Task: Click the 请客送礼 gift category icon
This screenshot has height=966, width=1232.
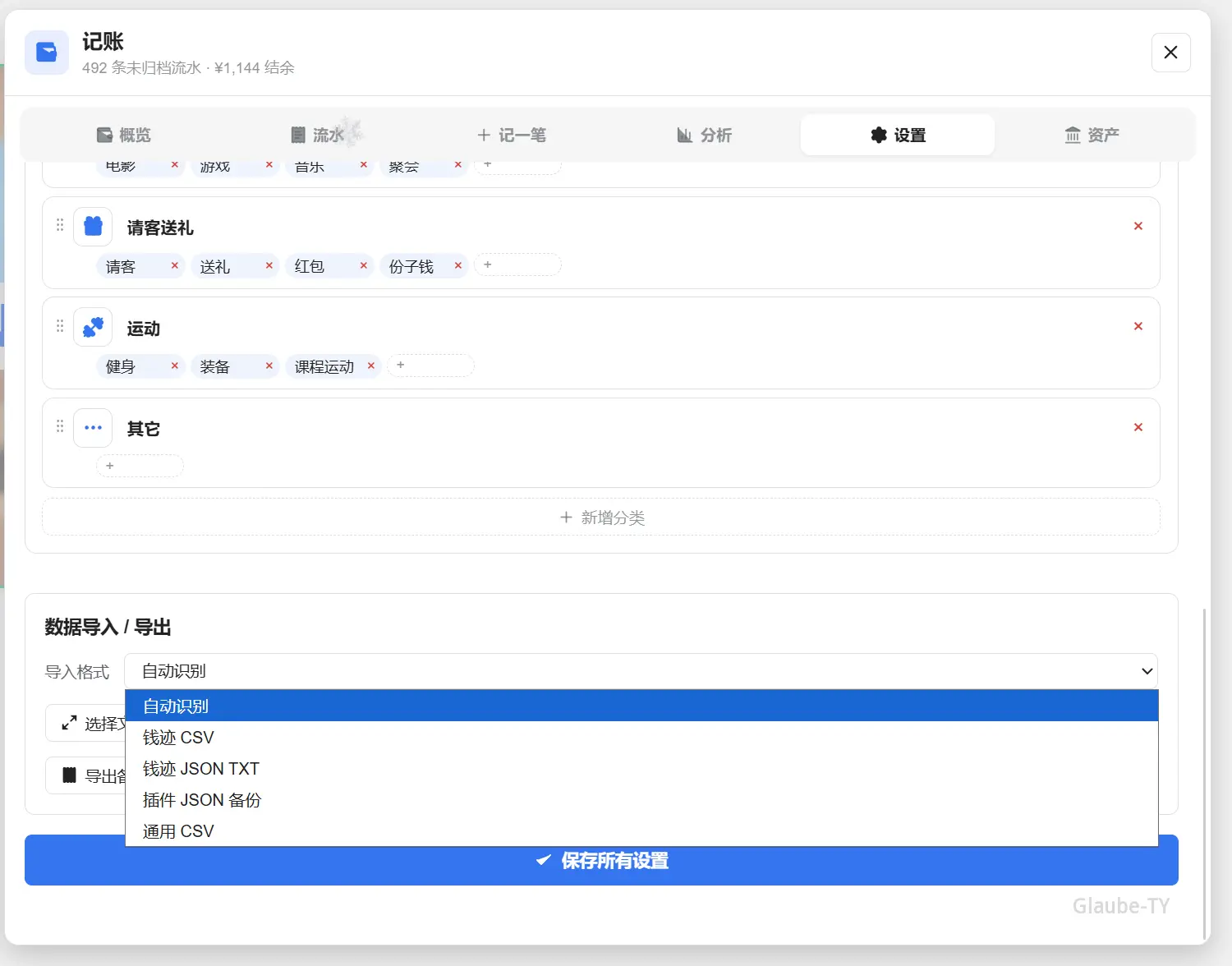Action: (x=93, y=226)
